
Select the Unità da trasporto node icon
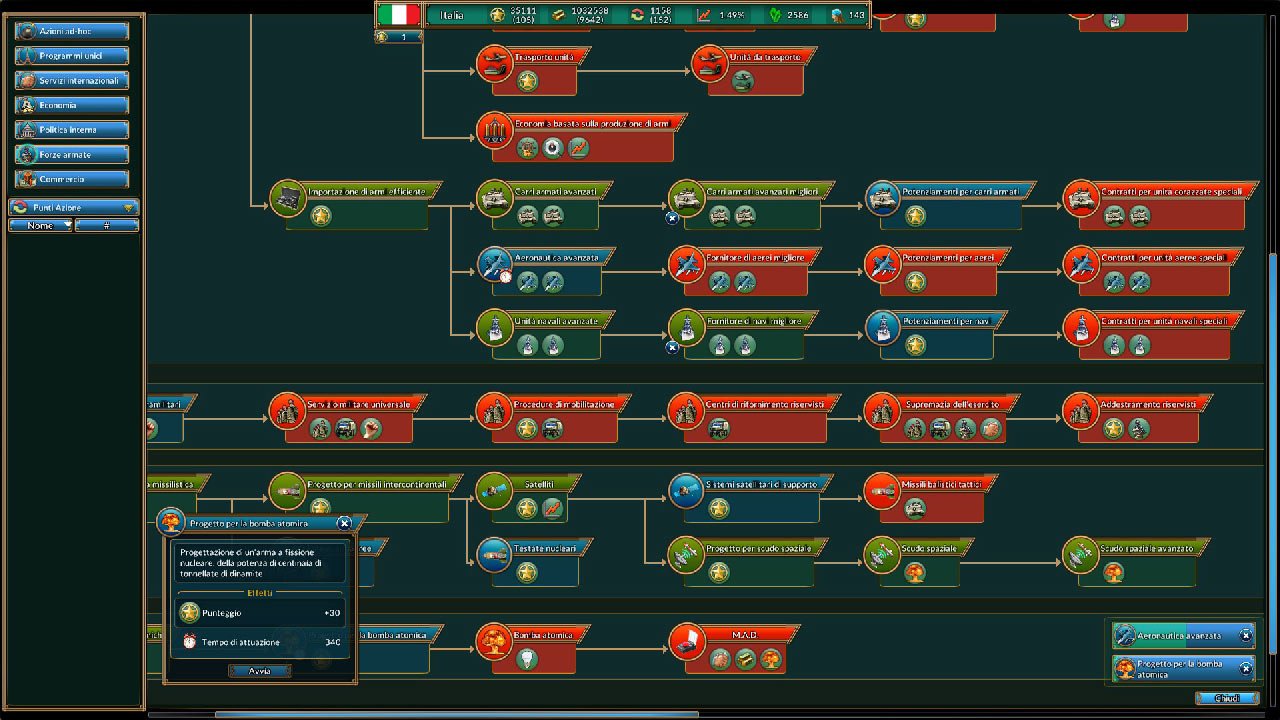[x=709, y=64]
